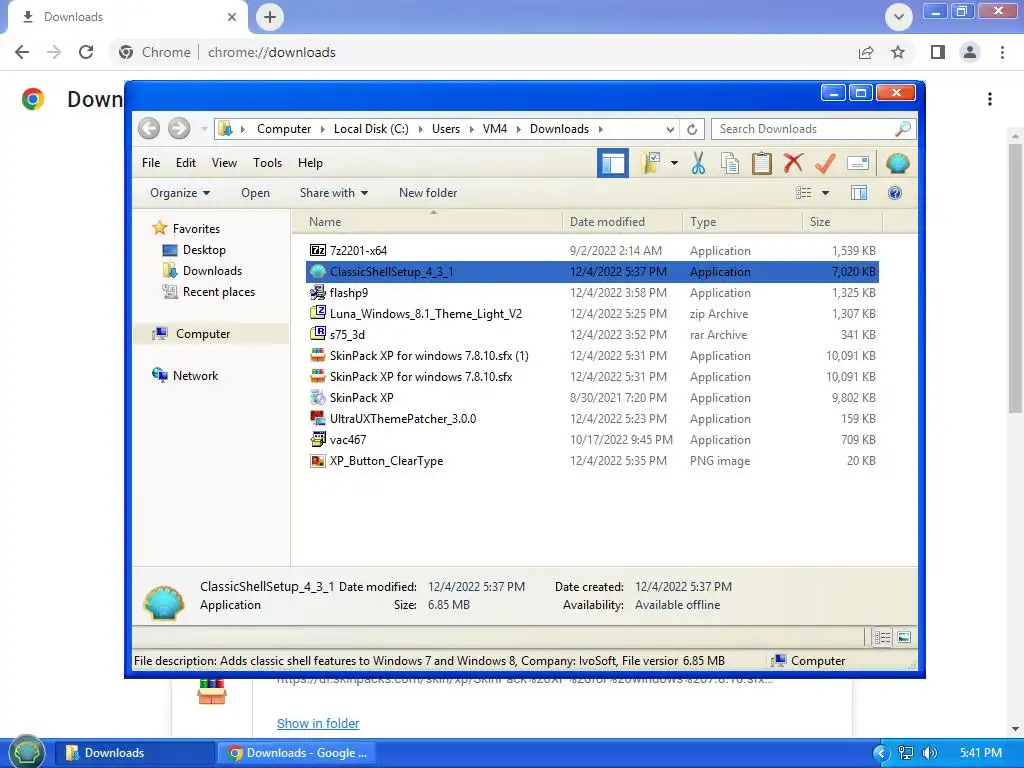Image resolution: width=1024 pixels, height=768 pixels.
Task: Open dropdown arrow beside folder options icon
Action: pyautogui.click(x=674, y=163)
